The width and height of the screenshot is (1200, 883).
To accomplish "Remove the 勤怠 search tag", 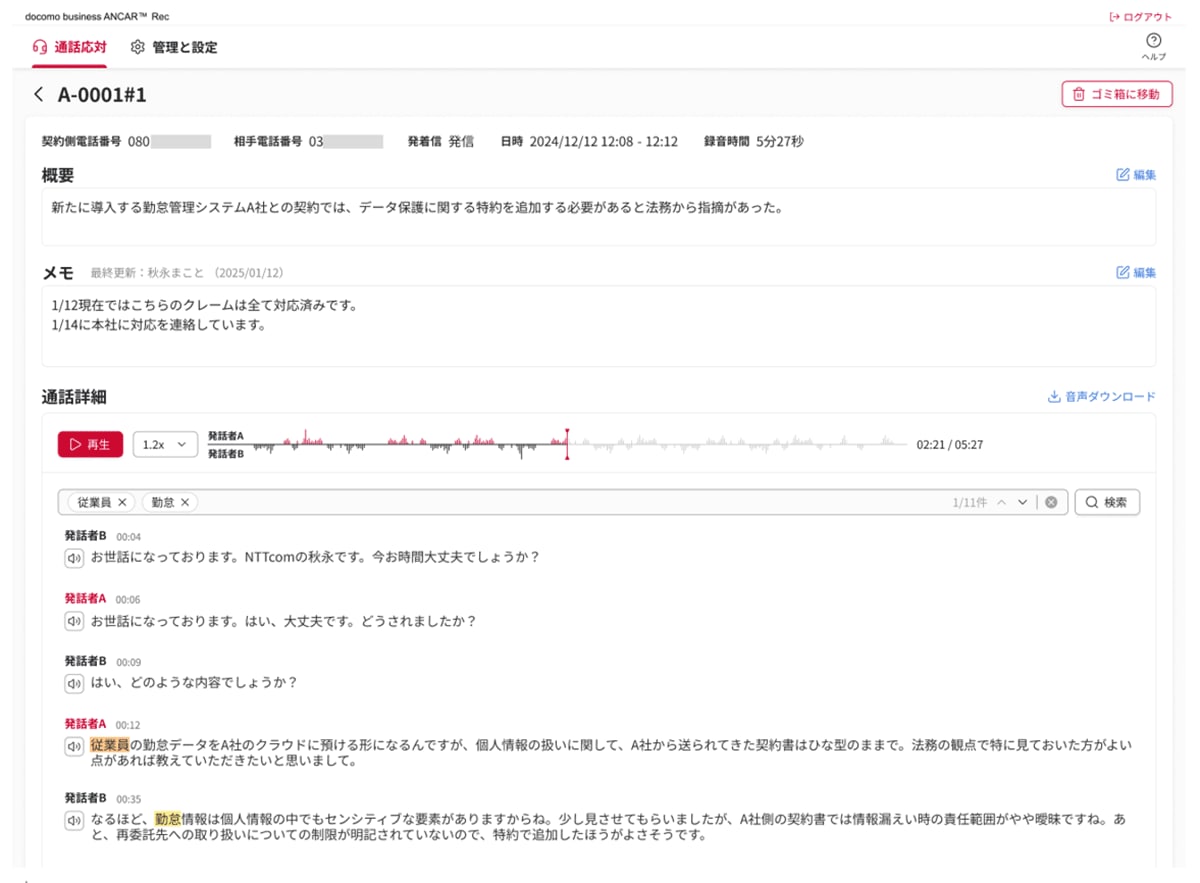I will pyautogui.click(x=185, y=502).
